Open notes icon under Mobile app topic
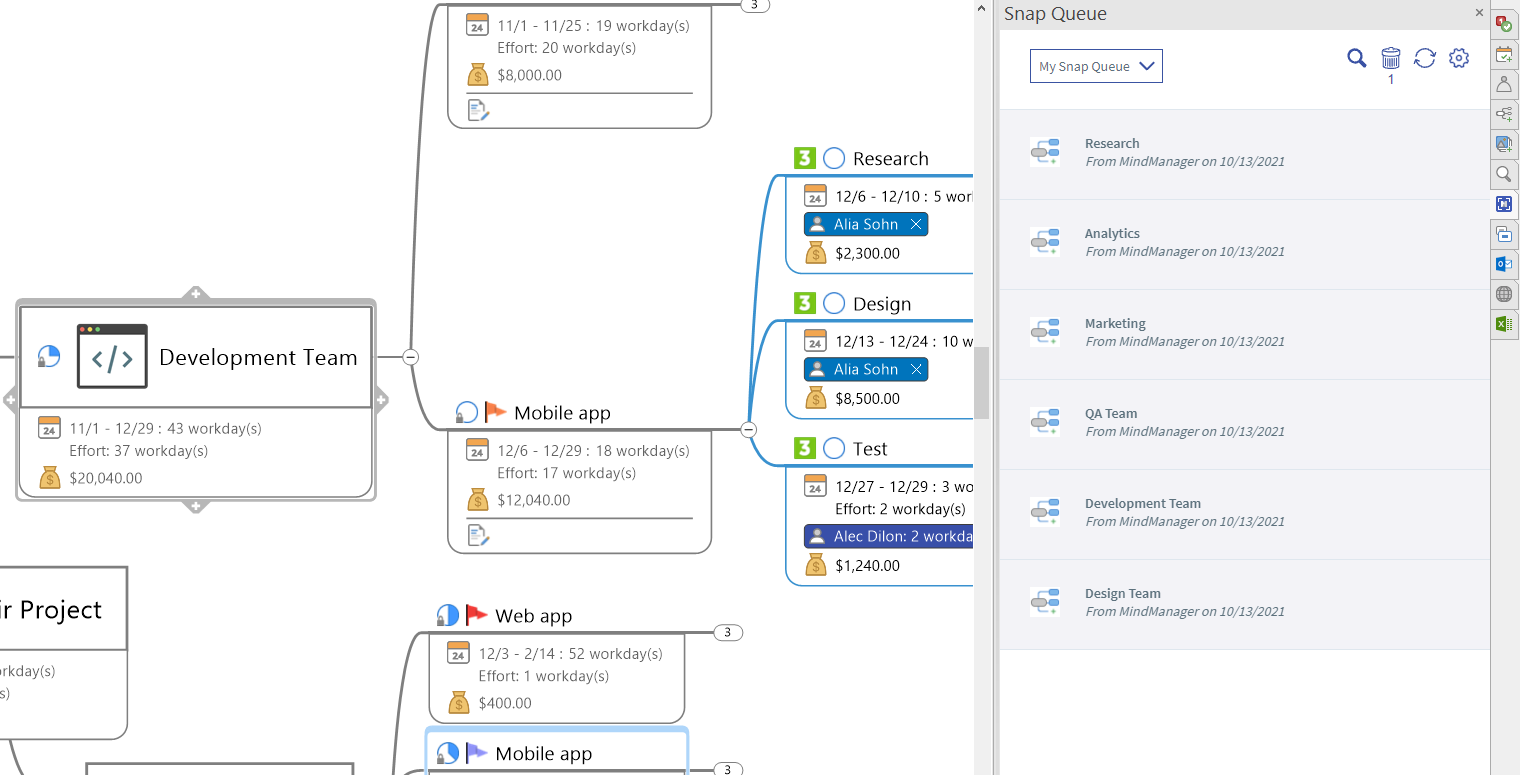 tap(478, 535)
